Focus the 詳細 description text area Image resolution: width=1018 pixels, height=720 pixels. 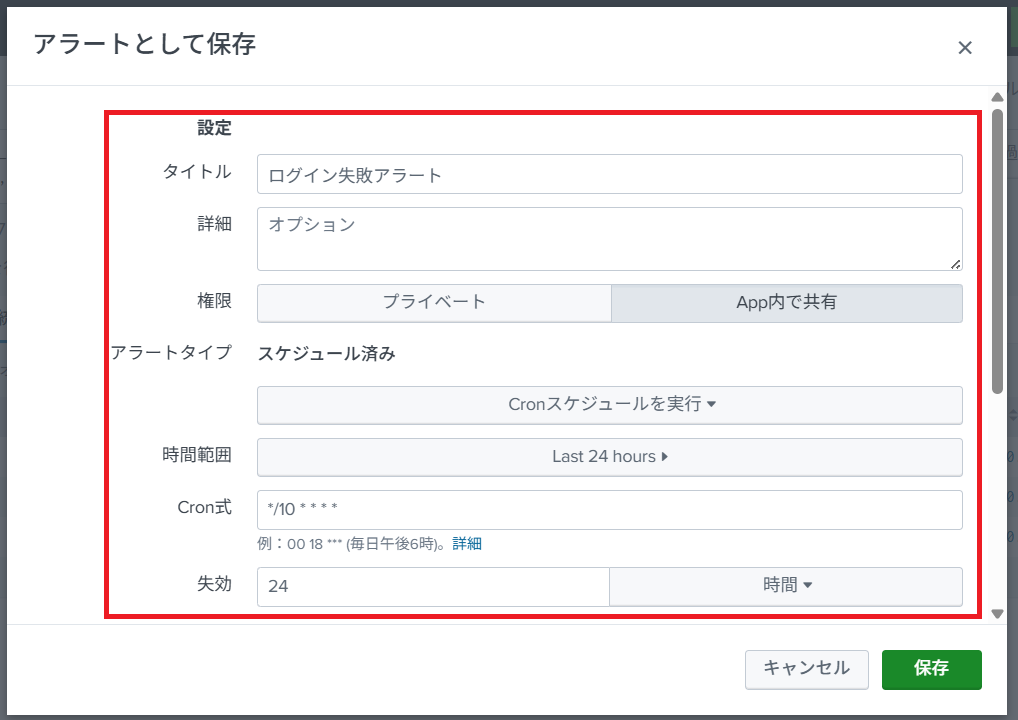[610, 239]
